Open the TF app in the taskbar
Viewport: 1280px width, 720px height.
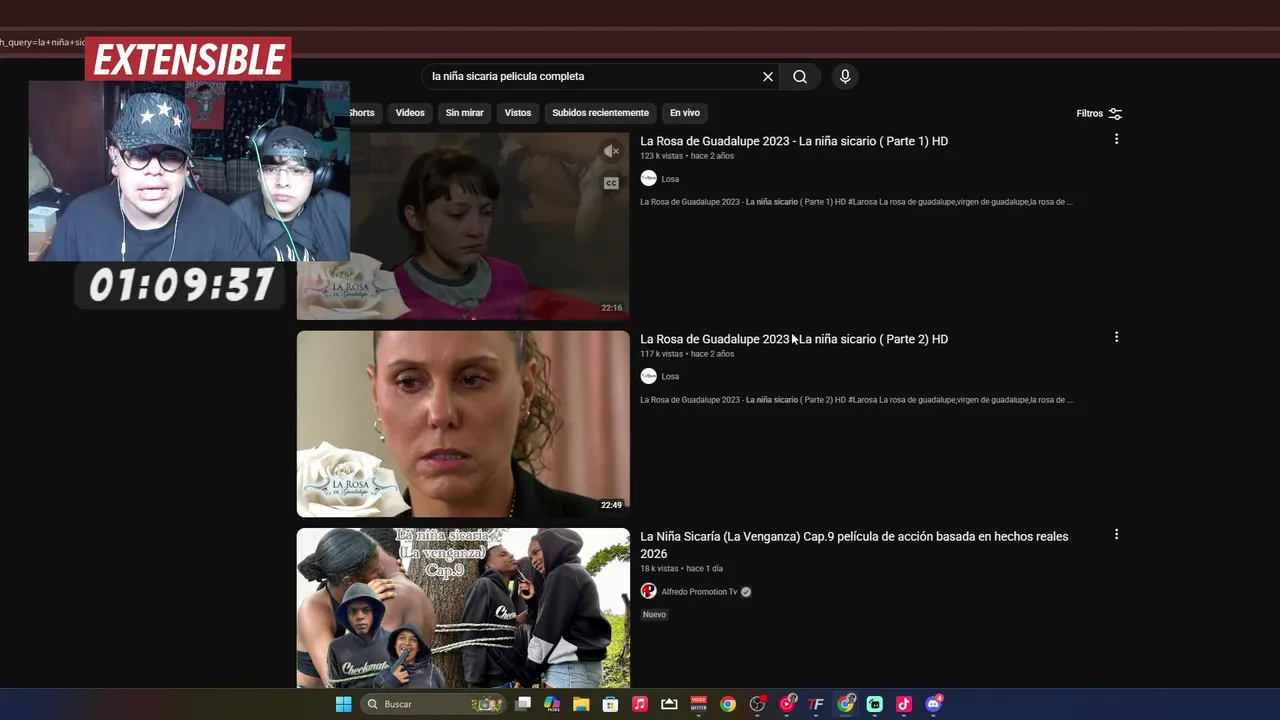click(x=816, y=704)
